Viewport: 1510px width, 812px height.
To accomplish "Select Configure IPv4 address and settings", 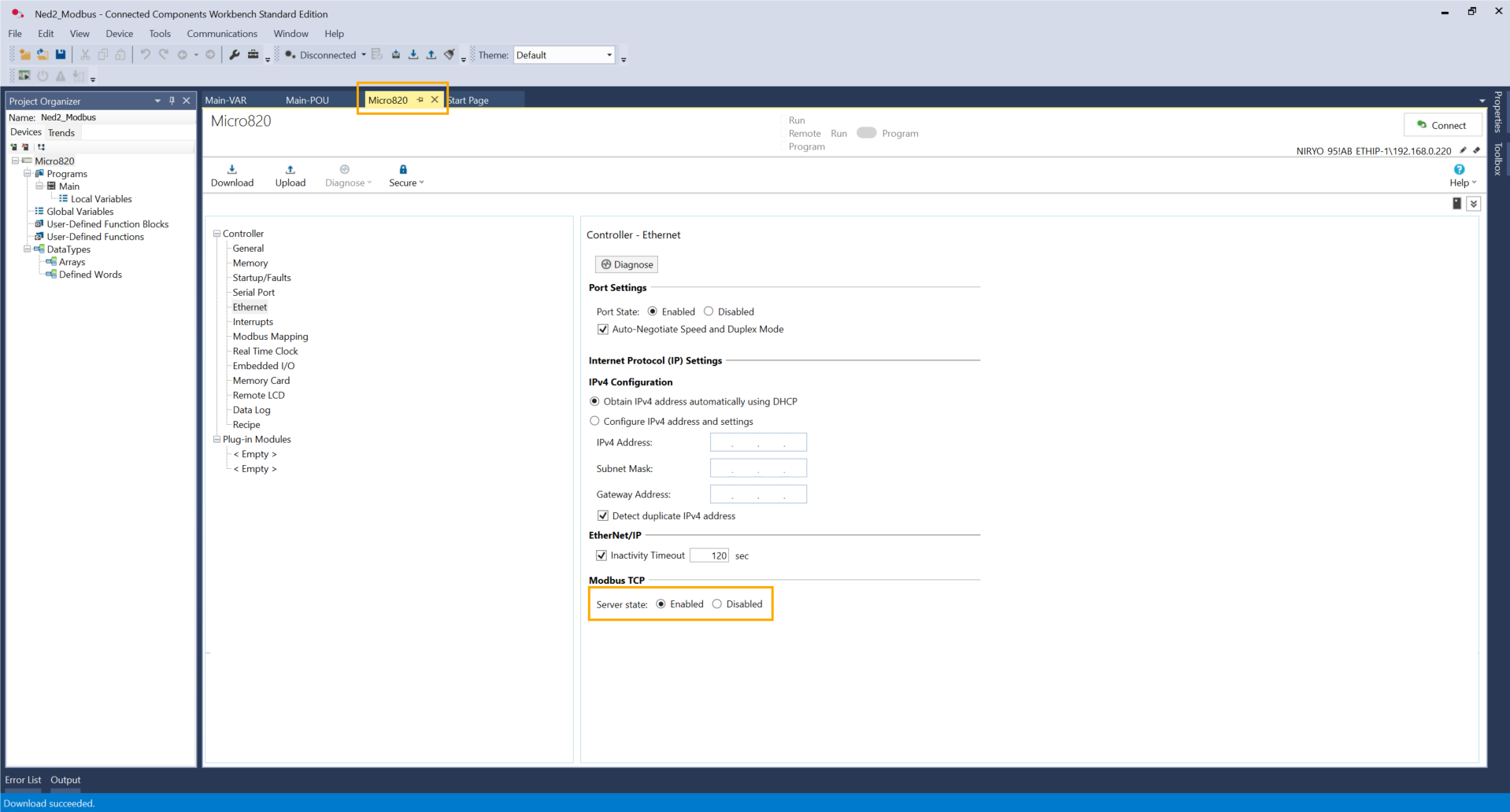I will (595, 421).
